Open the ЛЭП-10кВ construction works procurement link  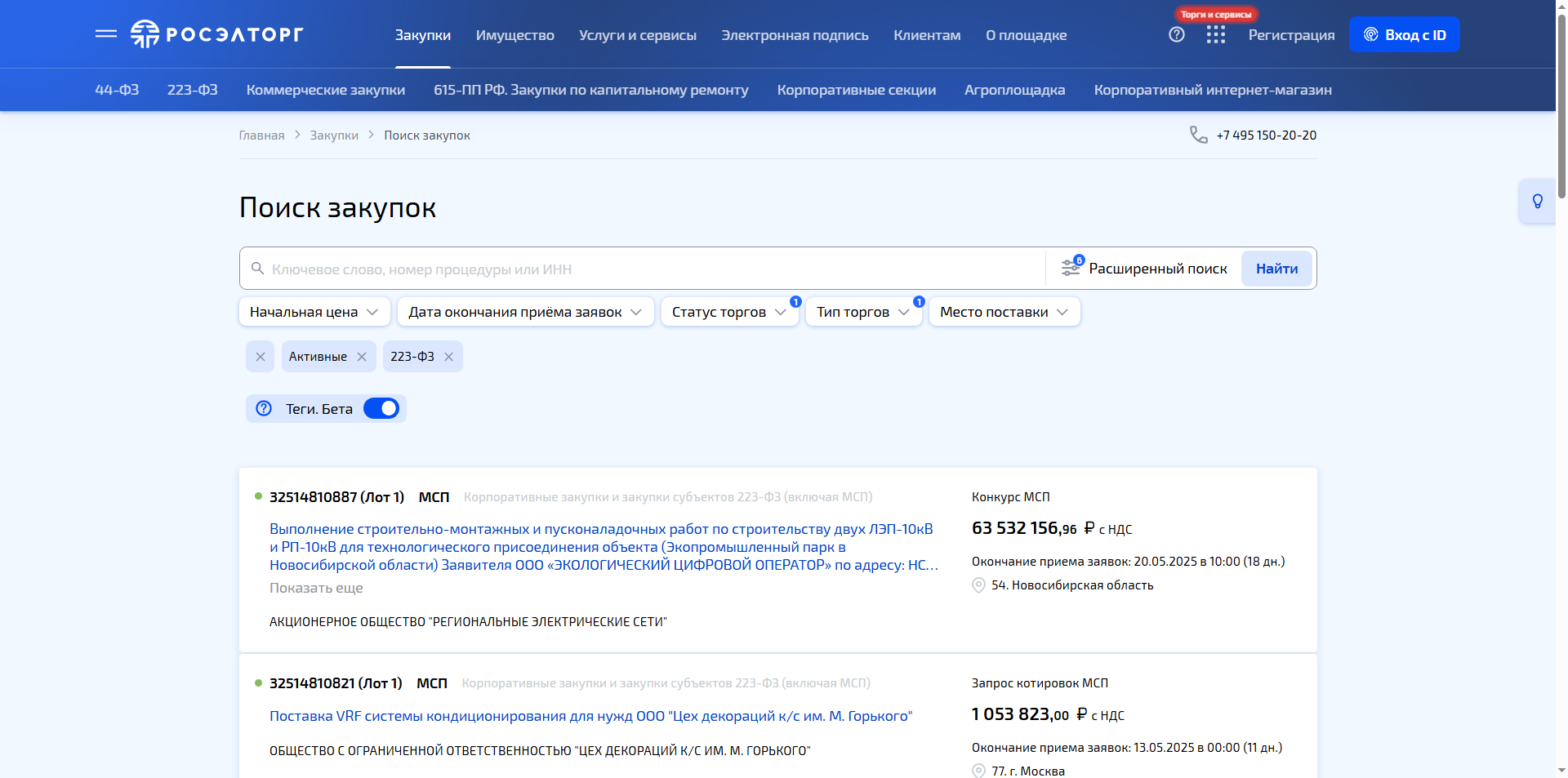[x=604, y=547]
